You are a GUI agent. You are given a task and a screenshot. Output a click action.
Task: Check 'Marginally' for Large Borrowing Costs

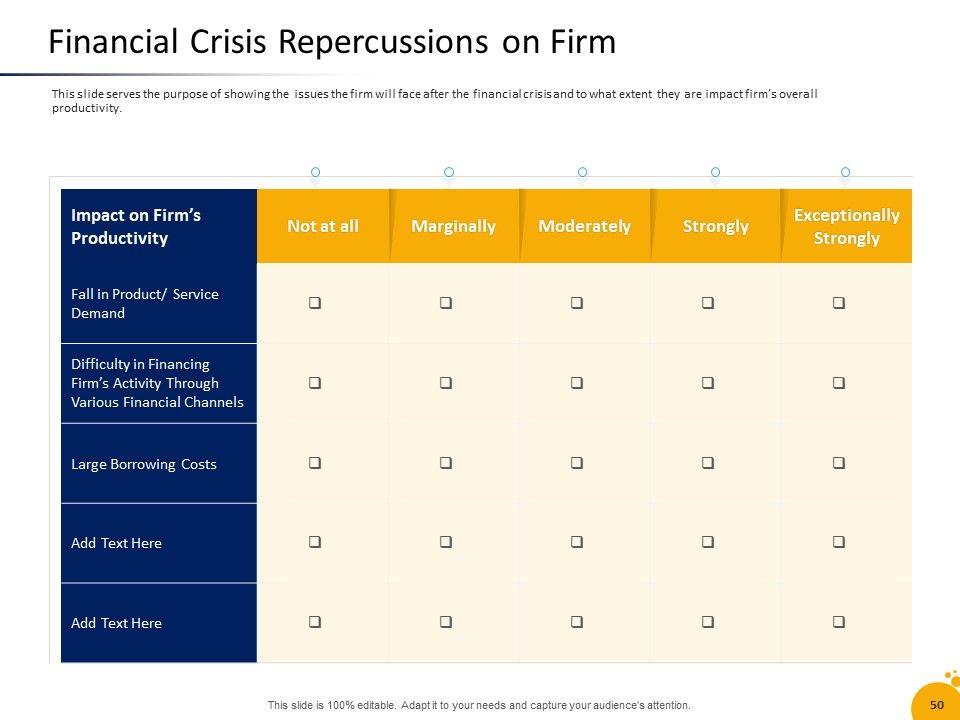(x=446, y=463)
